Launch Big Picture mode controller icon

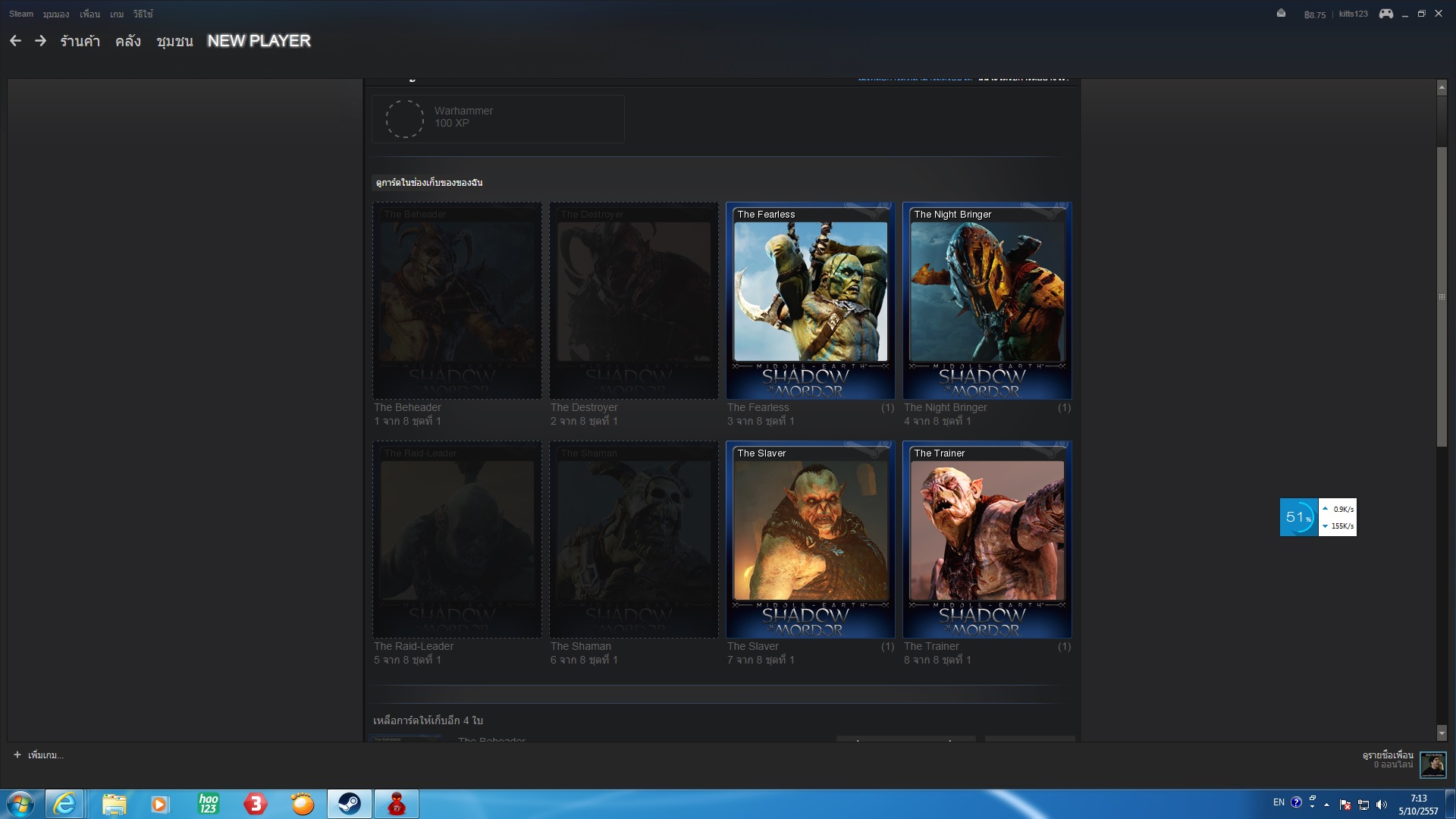coord(1385,14)
